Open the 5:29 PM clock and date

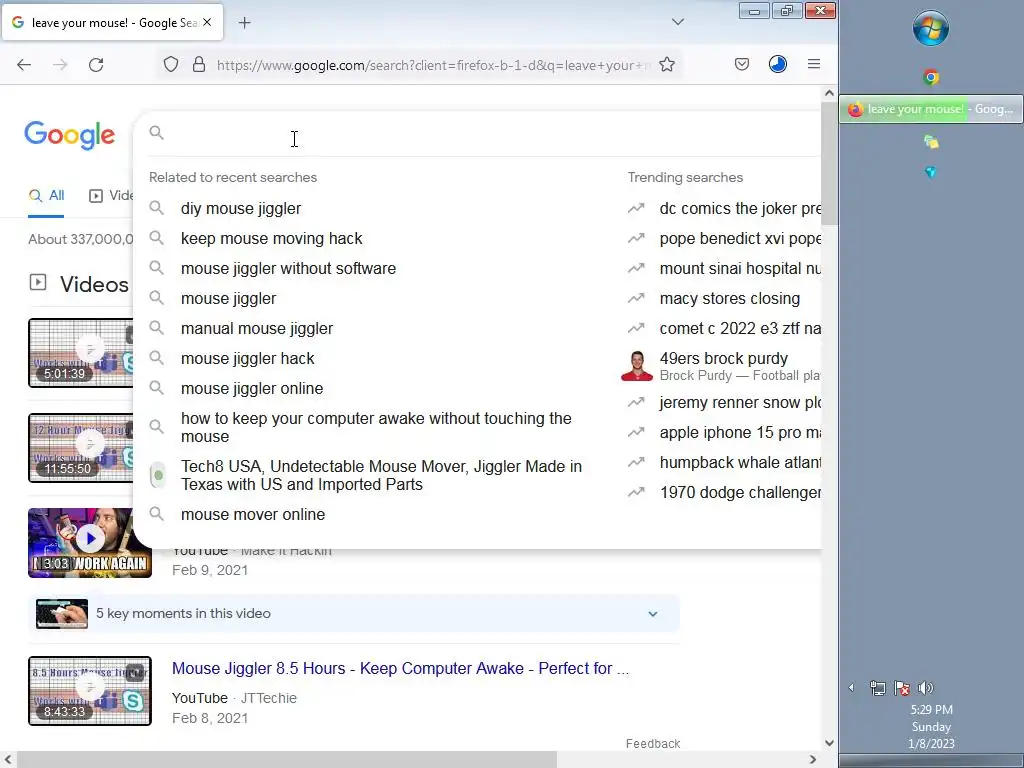[x=931, y=726]
